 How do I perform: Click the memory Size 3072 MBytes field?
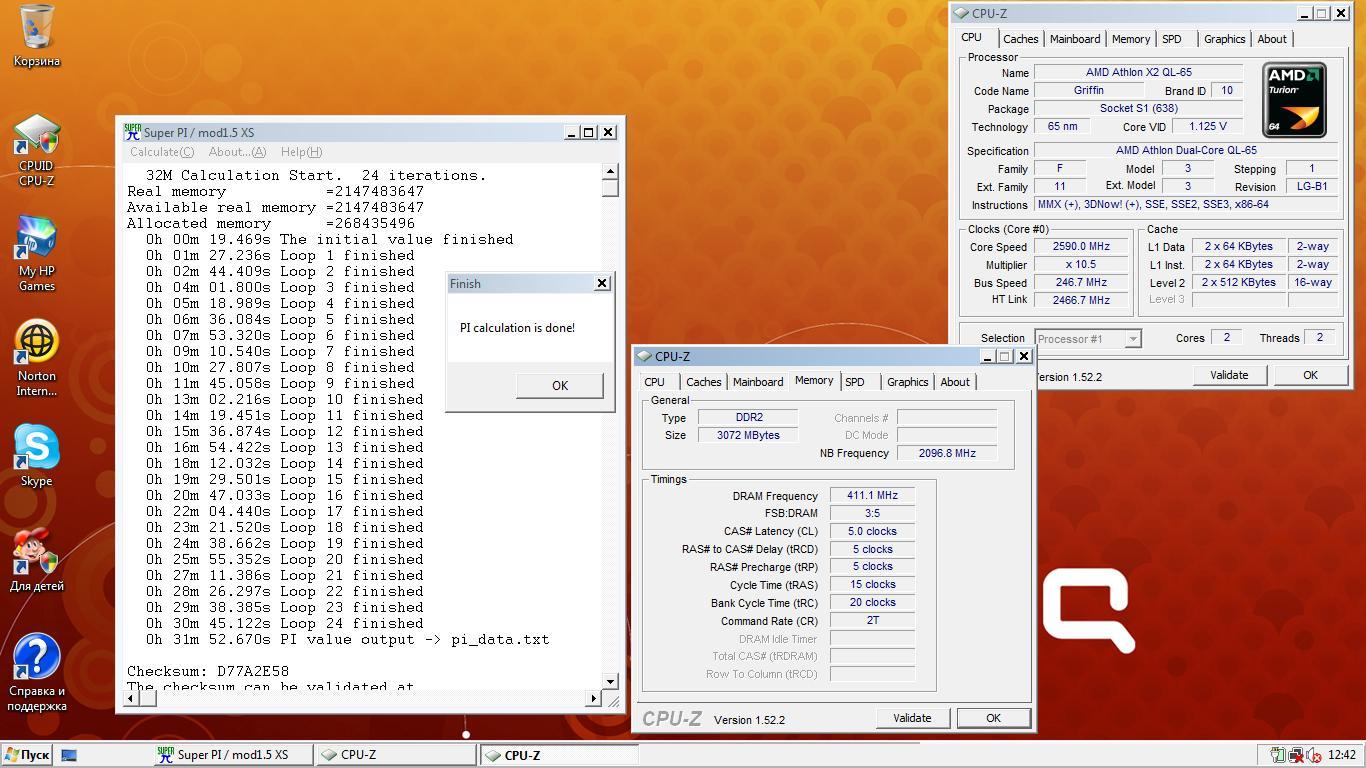point(748,435)
